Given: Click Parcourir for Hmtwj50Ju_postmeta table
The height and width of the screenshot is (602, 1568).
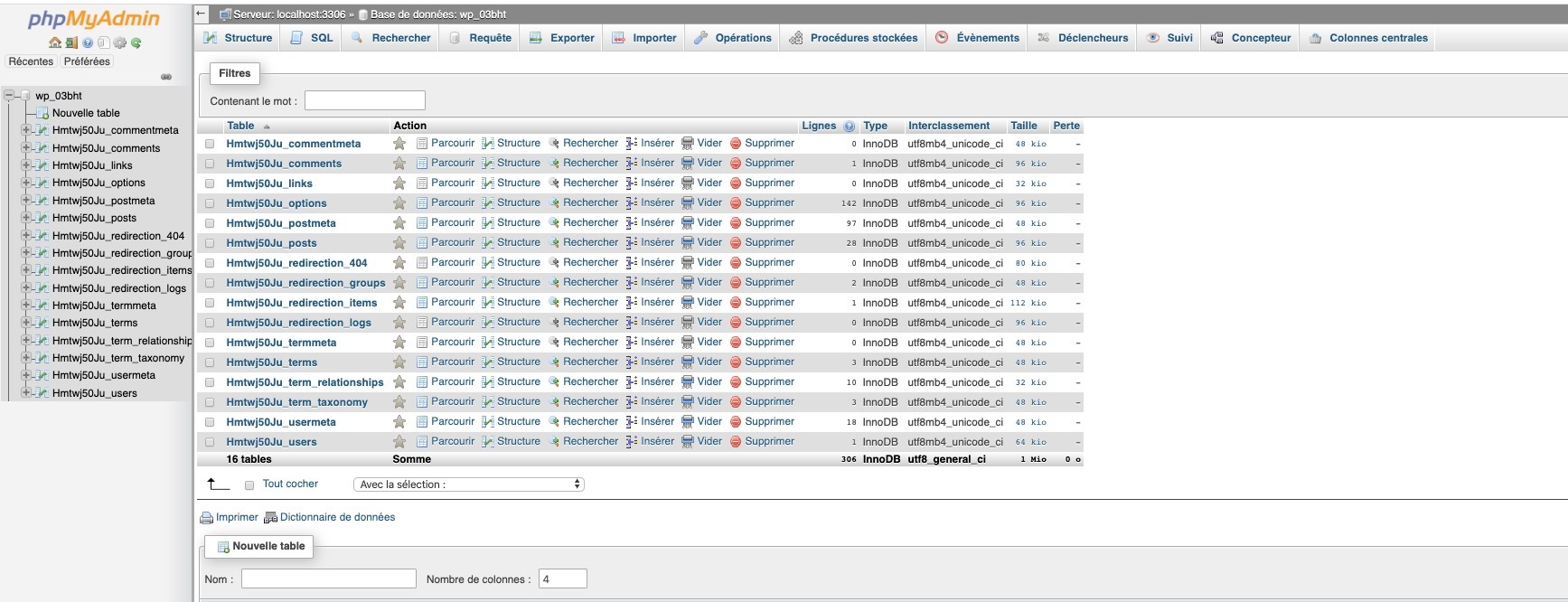Looking at the screenshot, I should tap(452, 223).
